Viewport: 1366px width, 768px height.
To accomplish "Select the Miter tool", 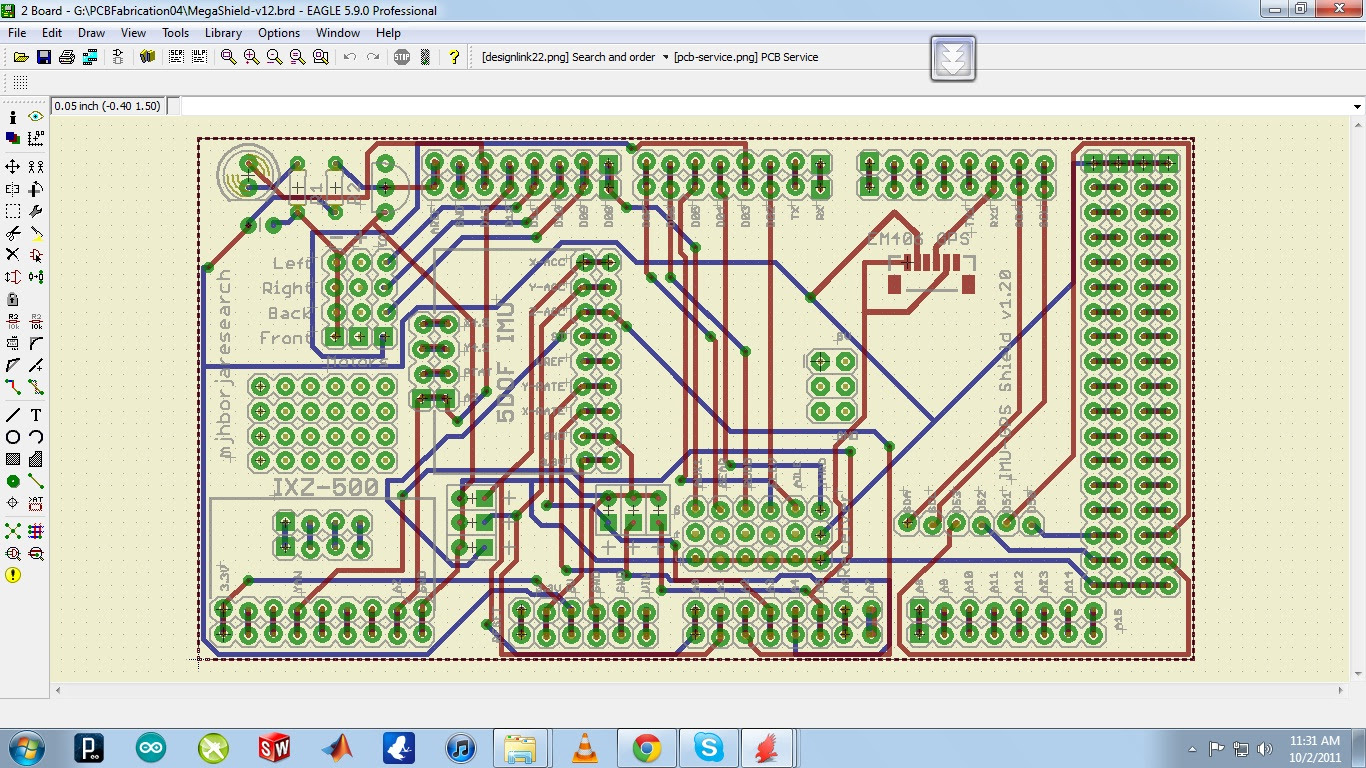I will pyautogui.click(x=36, y=343).
